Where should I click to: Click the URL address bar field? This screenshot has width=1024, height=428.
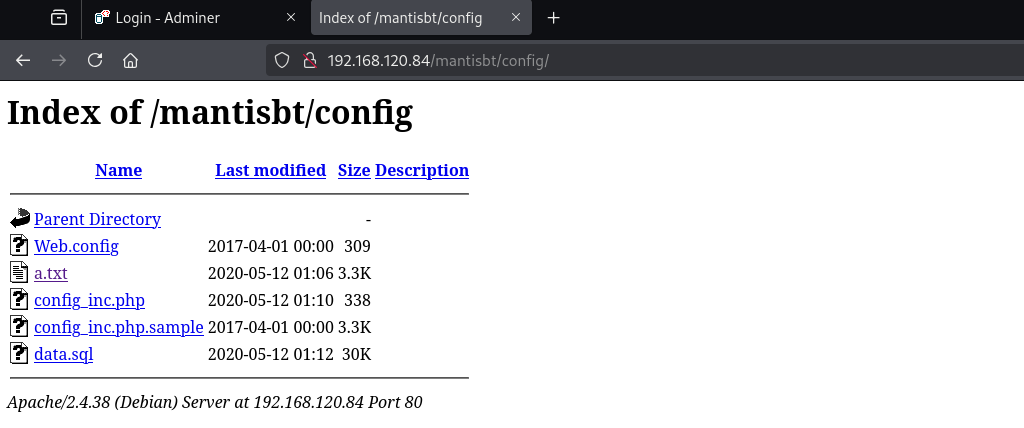(x=600, y=60)
